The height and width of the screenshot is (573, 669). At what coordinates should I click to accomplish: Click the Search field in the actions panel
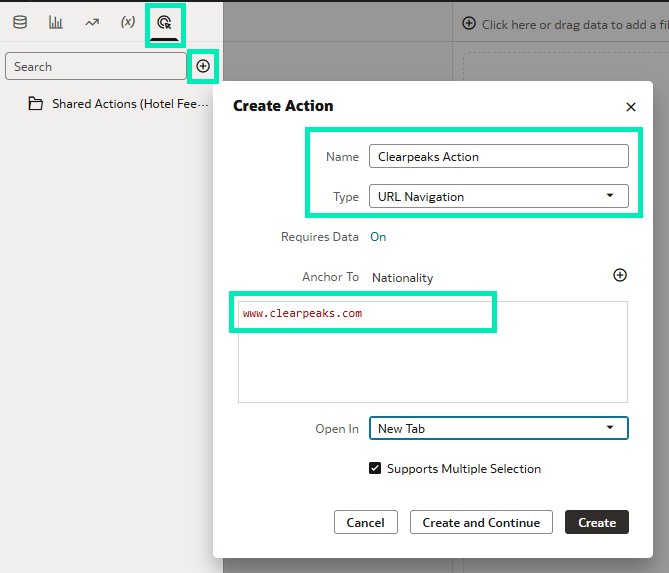point(96,66)
